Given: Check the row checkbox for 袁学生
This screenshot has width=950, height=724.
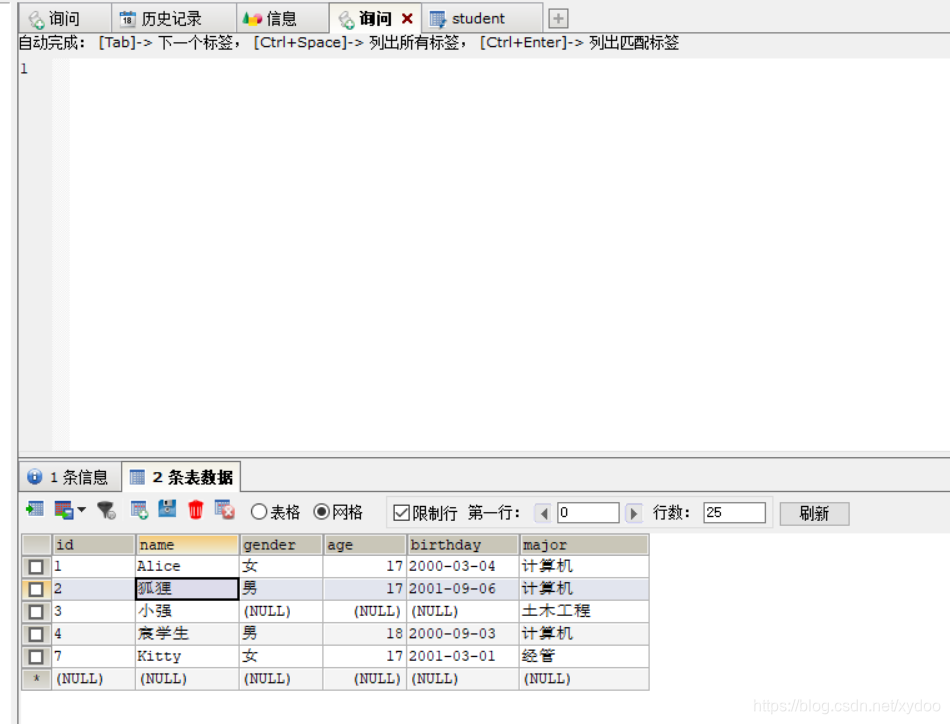Looking at the screenshot, I should coord(36,634).
